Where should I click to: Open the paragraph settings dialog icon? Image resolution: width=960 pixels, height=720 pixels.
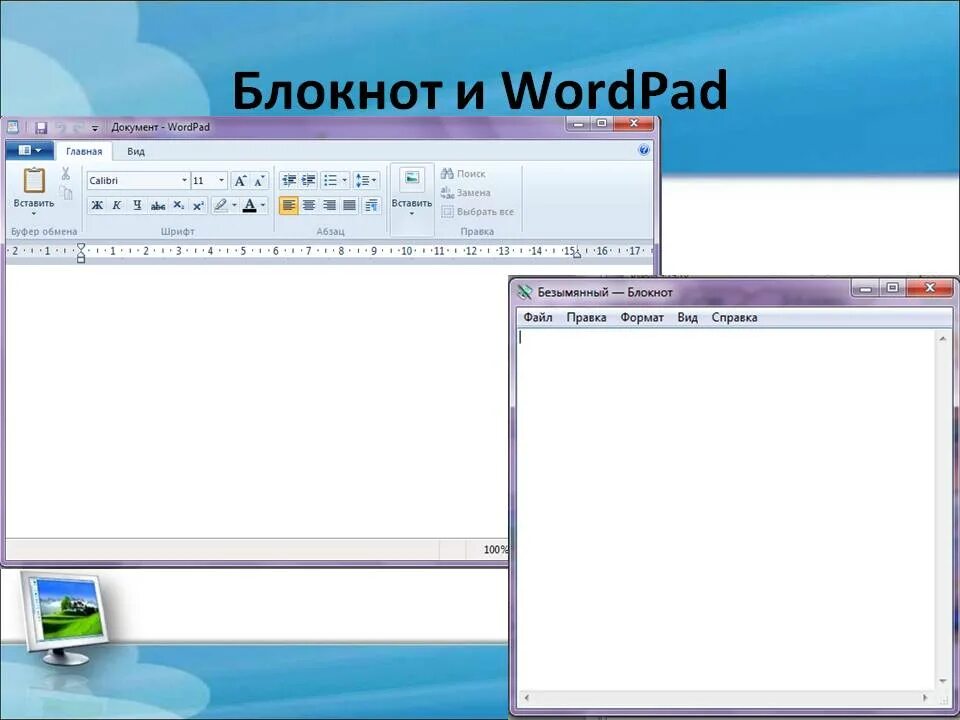[371, 205]
